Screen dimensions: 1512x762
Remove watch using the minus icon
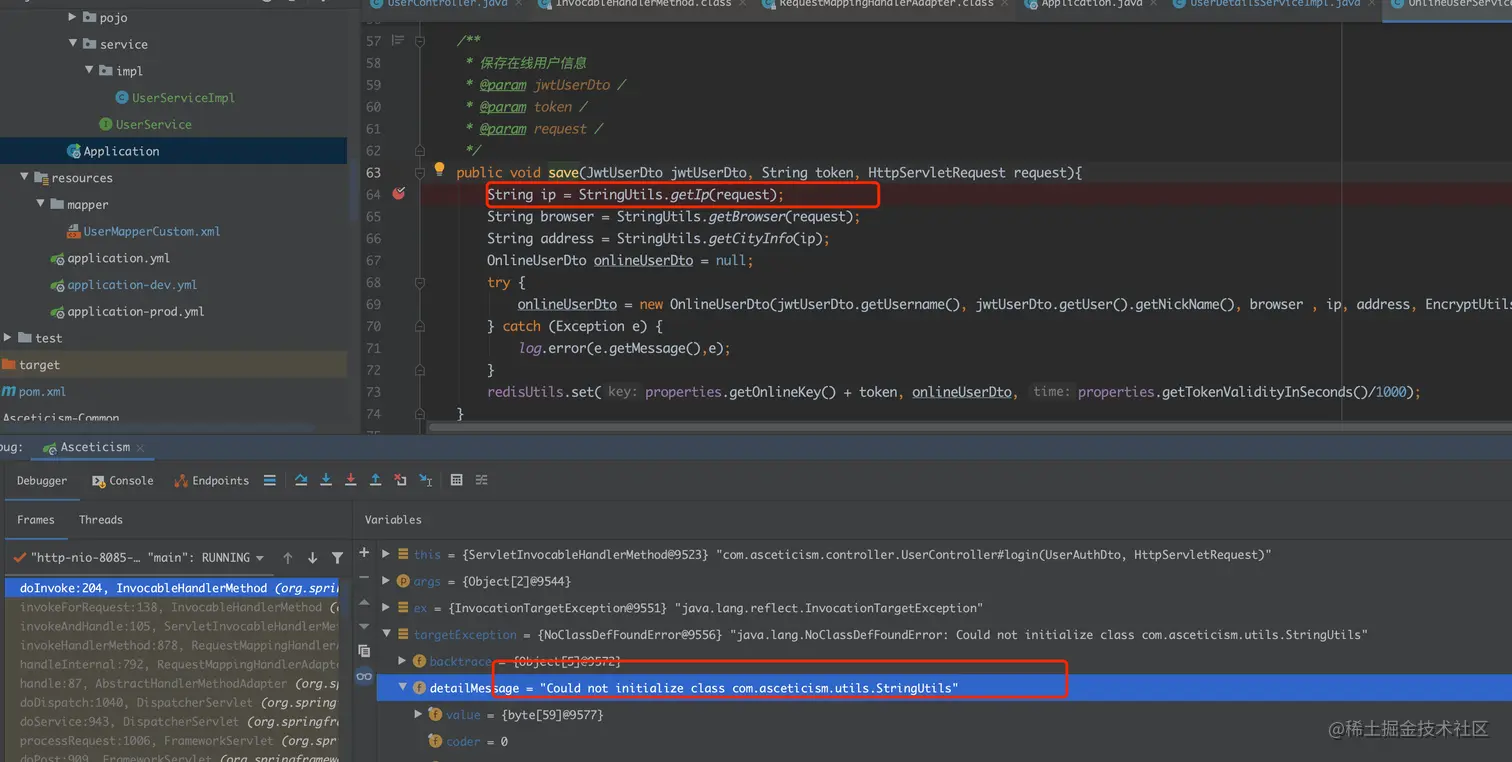click(x=364, y=577)
